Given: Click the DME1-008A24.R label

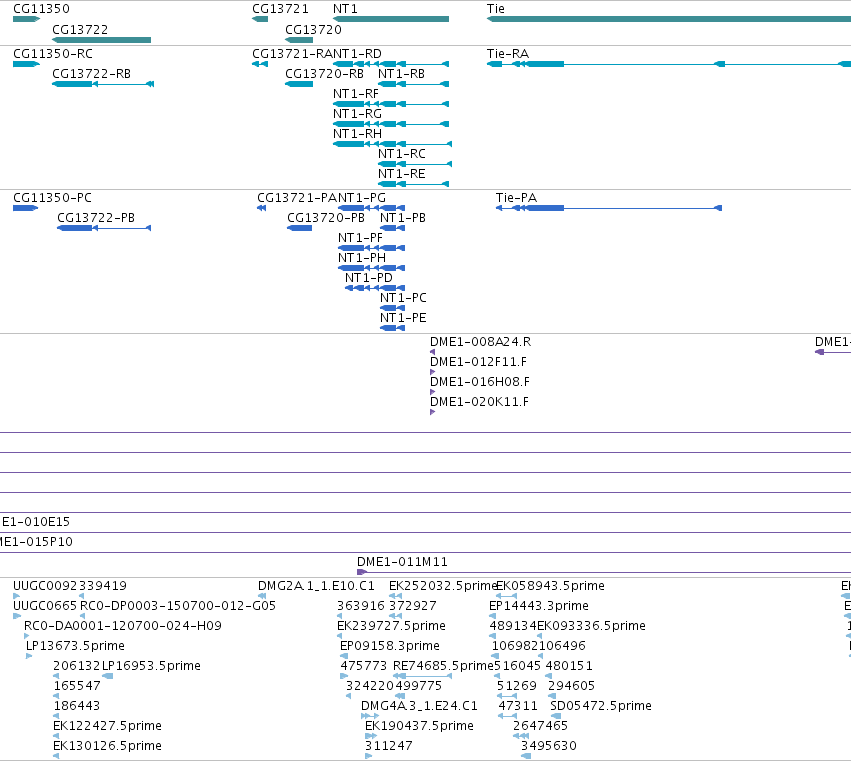Looking at the screenshot, I should [x=480, y=342].
